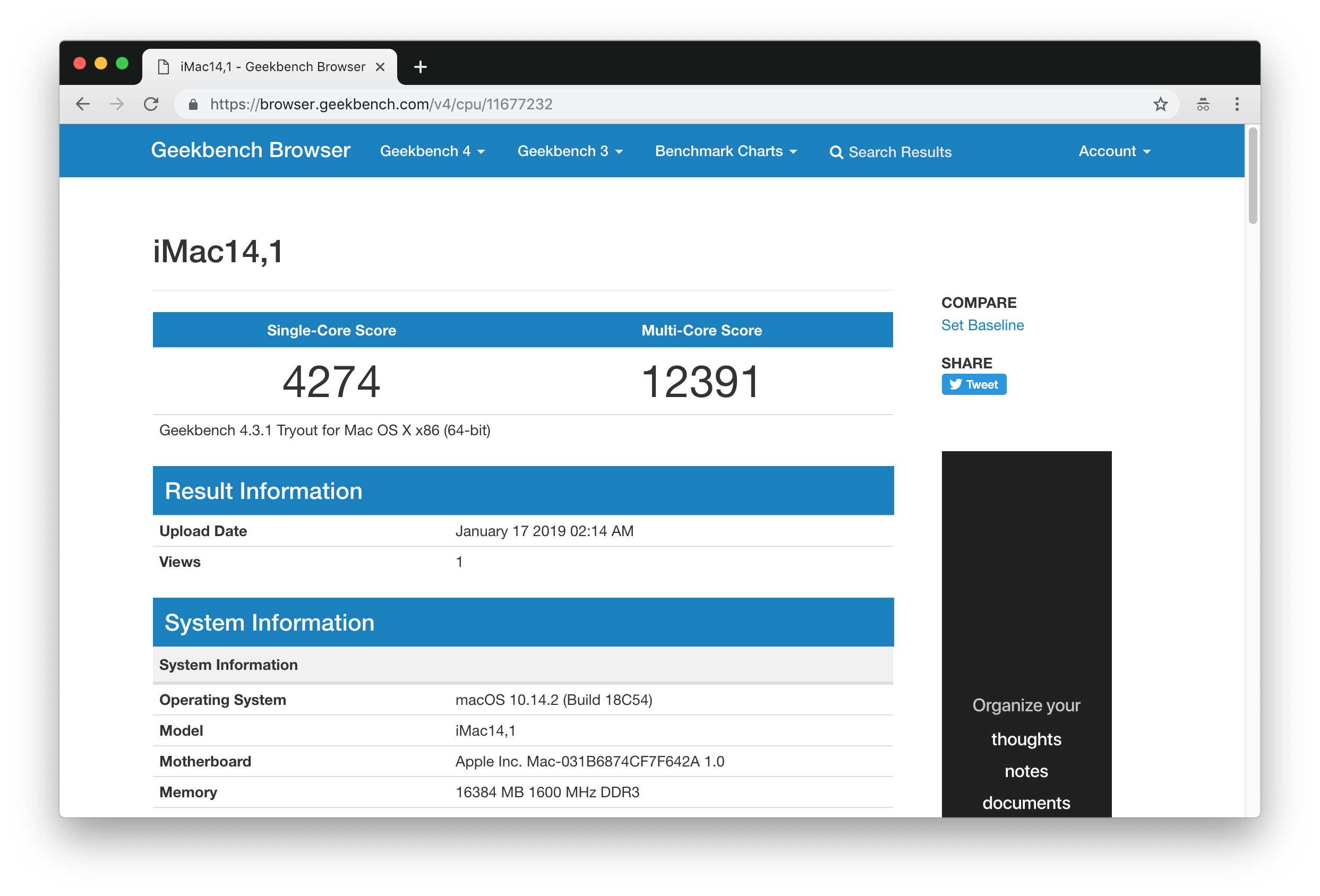
Task: Open the Account dropdown menu
Action: tap(1114, 151)
